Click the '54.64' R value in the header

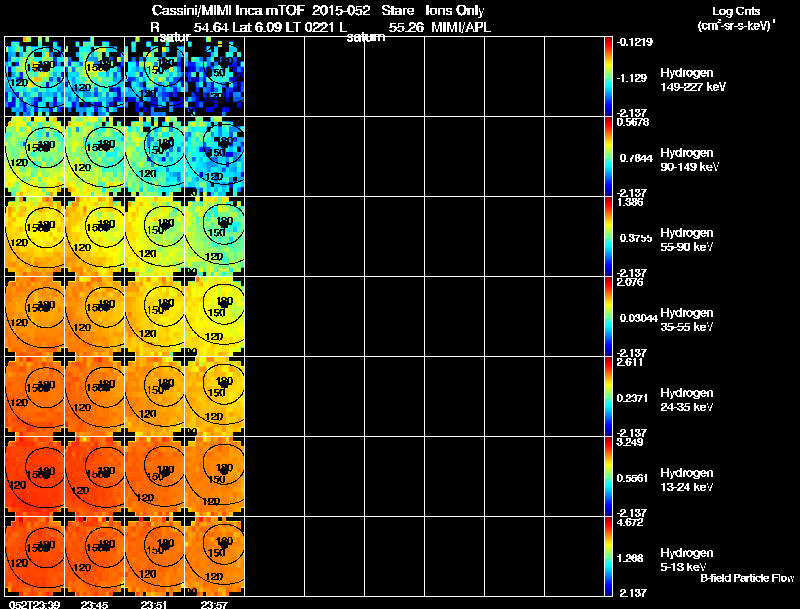click(x=210, y=27)
